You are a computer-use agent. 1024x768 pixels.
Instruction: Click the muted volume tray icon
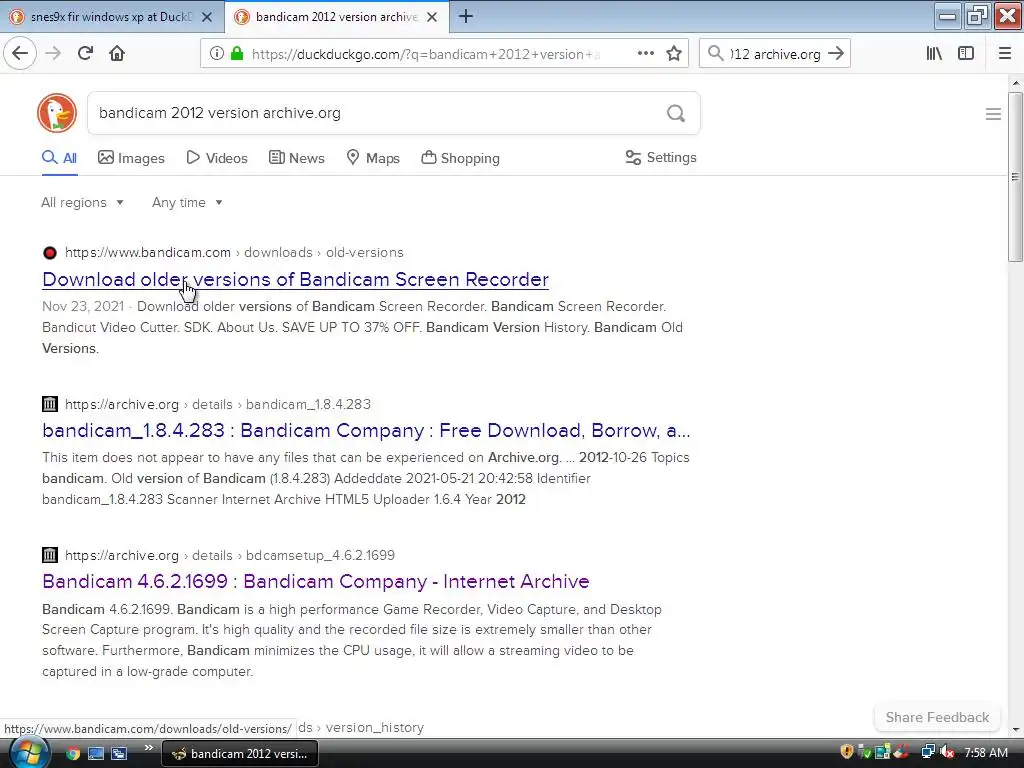tap(948, 753)
